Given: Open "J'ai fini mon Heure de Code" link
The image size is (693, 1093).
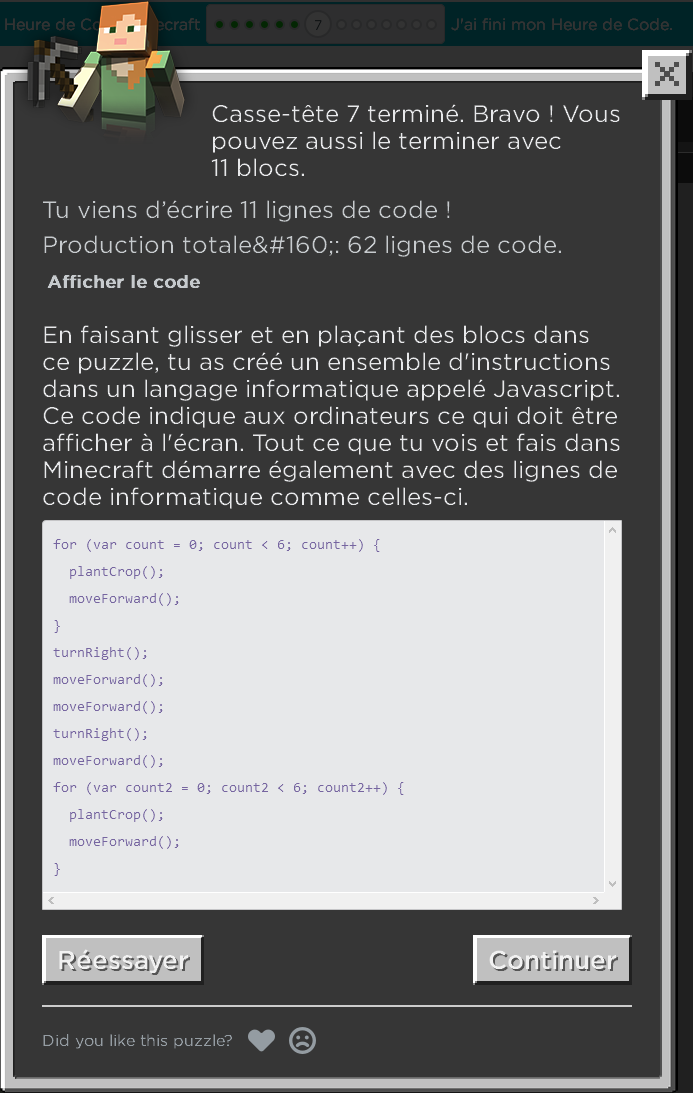Looking at the screenshot, I should [562, 25].
